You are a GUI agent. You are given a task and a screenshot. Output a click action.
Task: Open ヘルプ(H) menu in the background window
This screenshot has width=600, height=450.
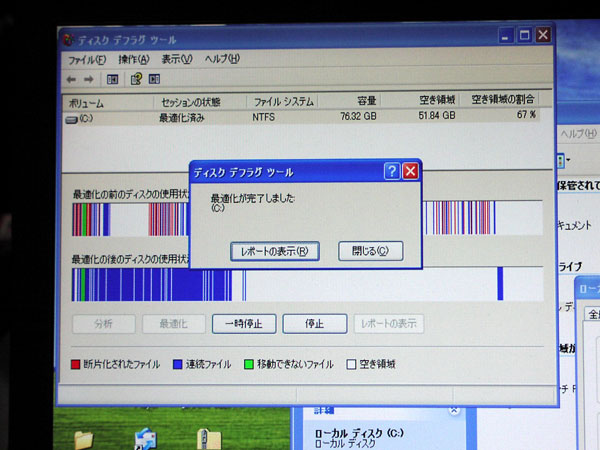pyautogui.click(x=579, y=133)
